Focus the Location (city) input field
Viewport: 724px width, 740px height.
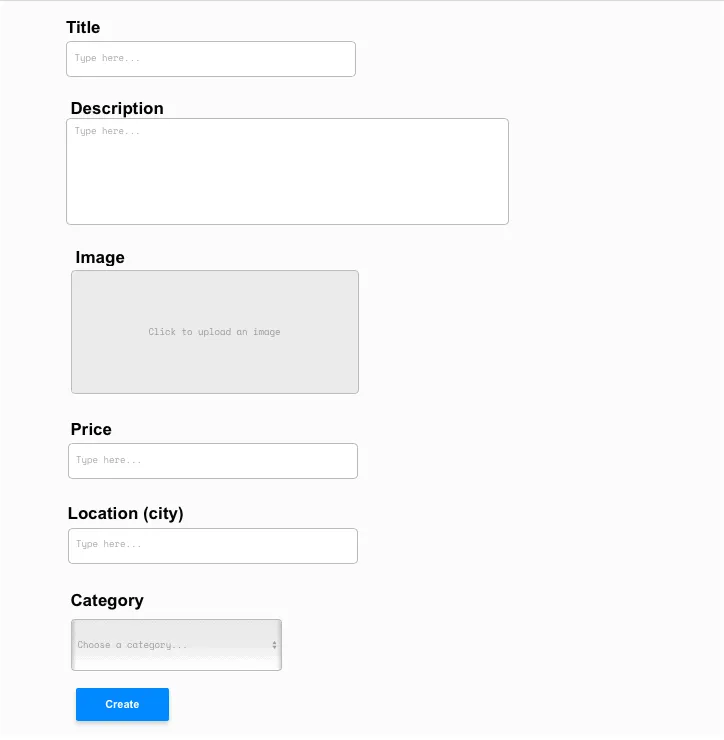(212, 546)
